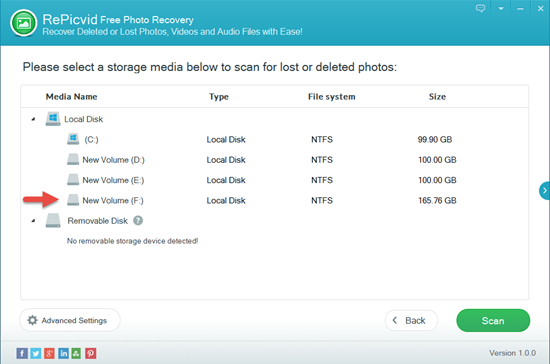Collapse the Local Disk tree group
Image resolution: width=550 pixels, height=364 pixels.
click(33, 119)
